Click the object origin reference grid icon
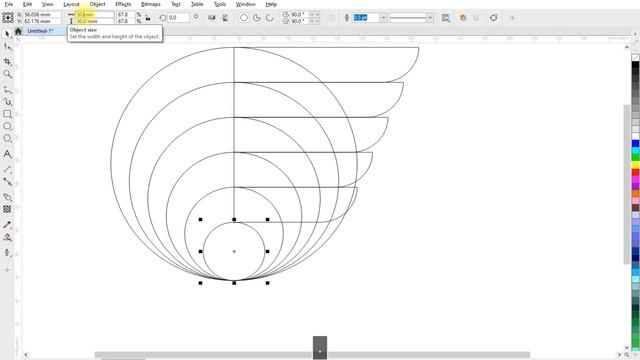 pos(8,18)
